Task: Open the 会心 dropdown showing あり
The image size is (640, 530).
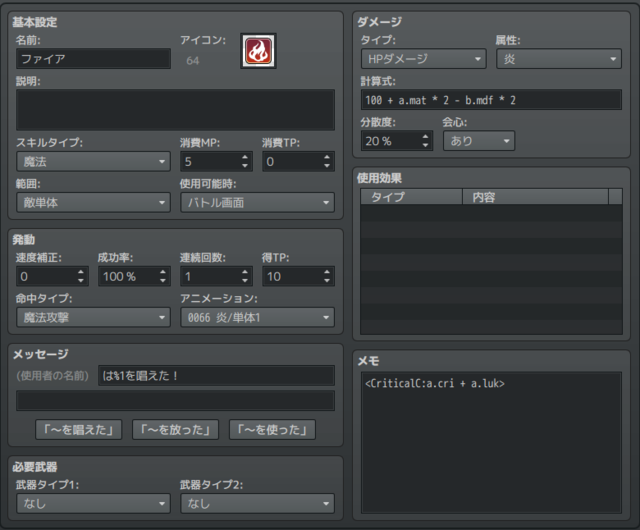Action: coord(479,141)
